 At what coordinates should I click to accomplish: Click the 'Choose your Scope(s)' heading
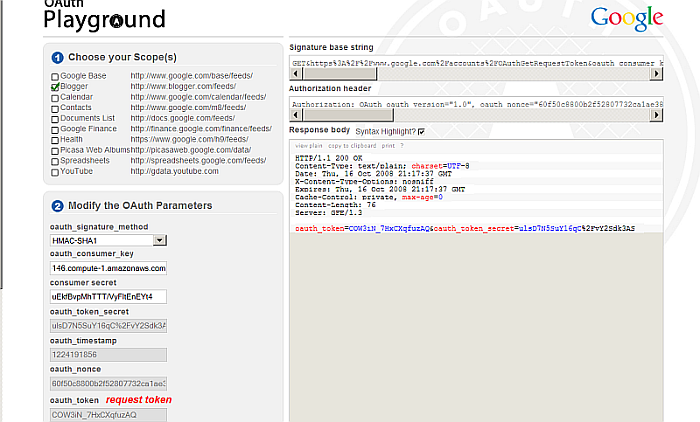tap(122, 57)
